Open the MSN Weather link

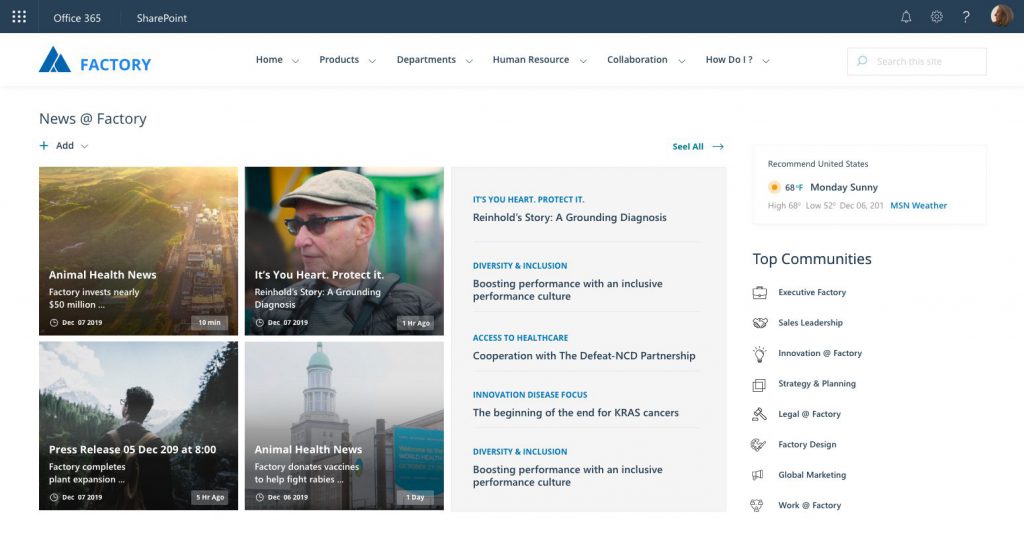click(918, 206)
